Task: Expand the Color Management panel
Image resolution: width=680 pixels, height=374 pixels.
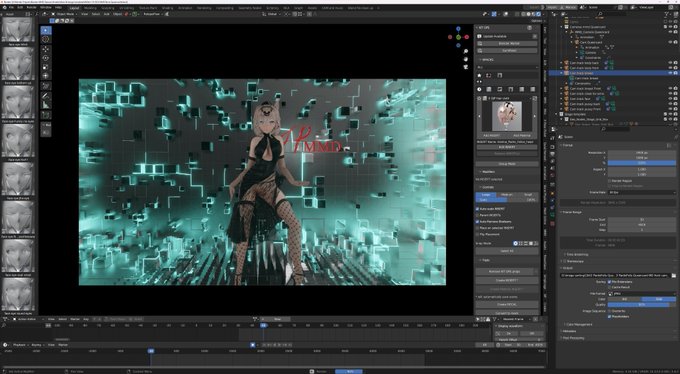Action: coord(579,325)
